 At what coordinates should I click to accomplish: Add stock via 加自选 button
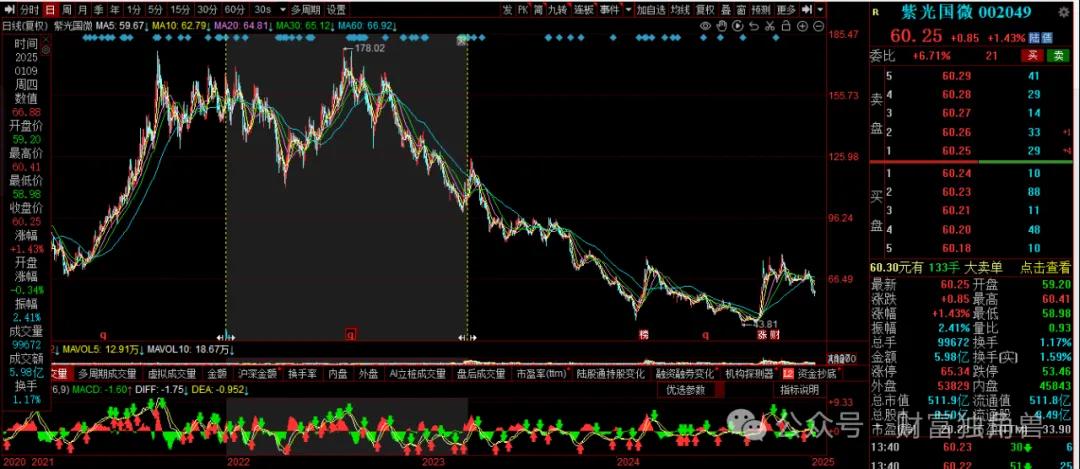[651, 10]
